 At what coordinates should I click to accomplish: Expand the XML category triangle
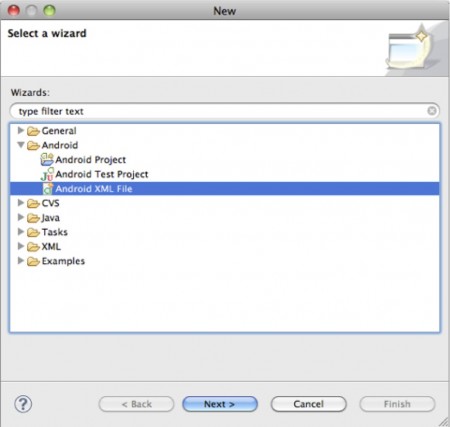coord(21,246)
